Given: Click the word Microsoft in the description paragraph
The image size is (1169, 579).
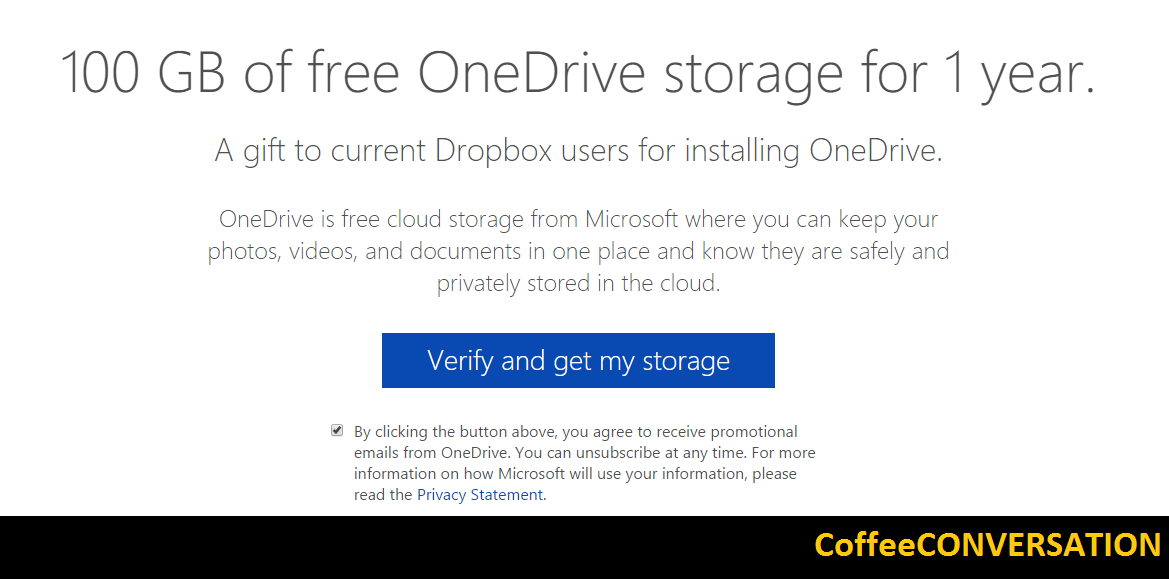Looking at the screenshot, I should 631,220.
